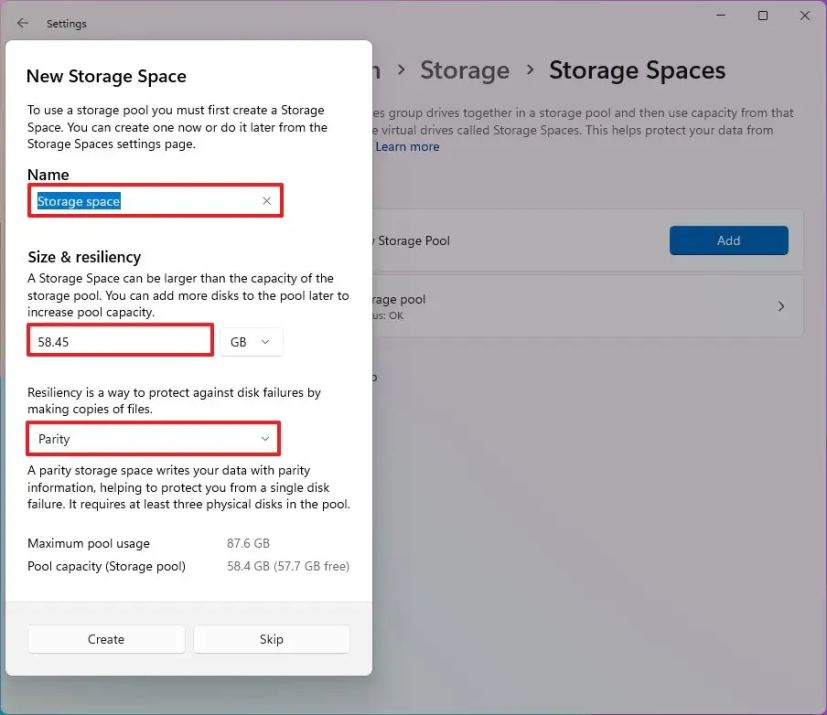
Task: Close the Settings window
Action: (805, 16)
